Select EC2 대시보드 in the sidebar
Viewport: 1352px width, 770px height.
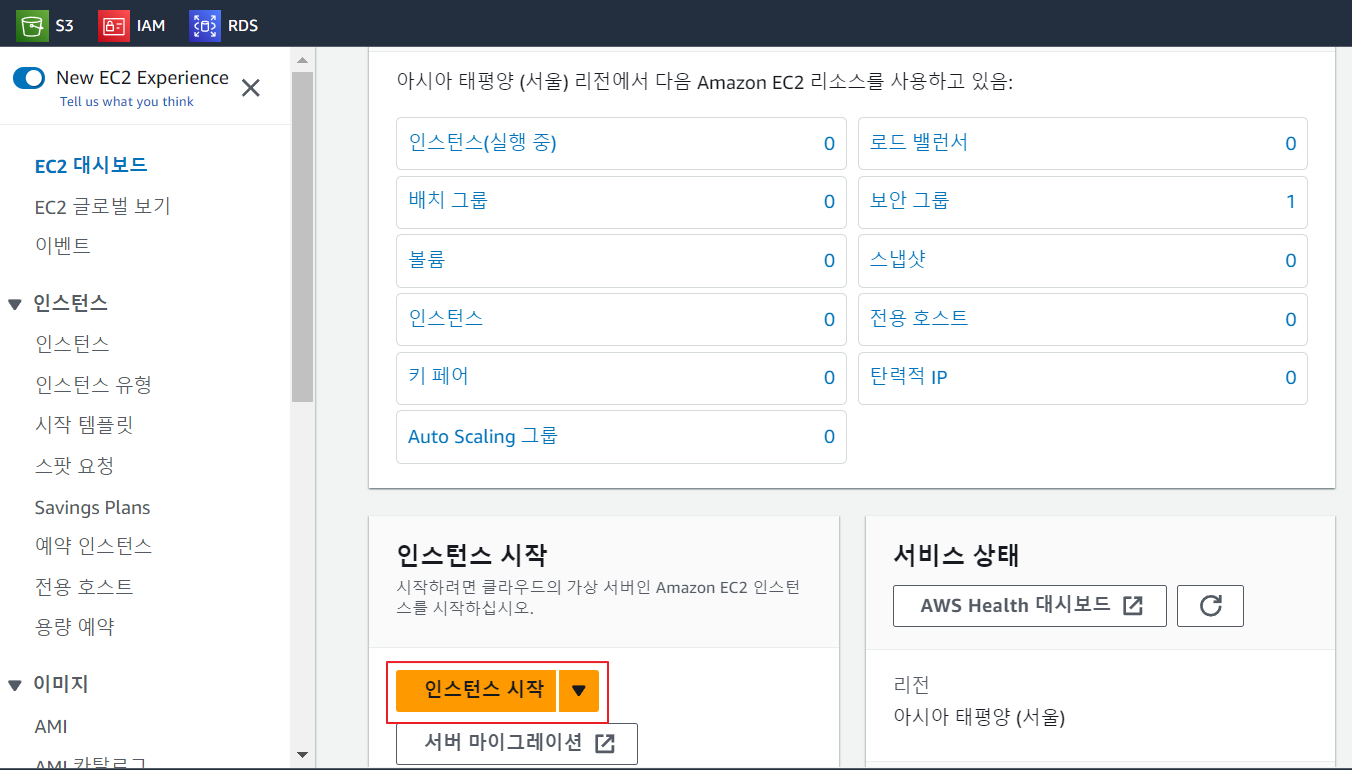click(x=92, y=166)
